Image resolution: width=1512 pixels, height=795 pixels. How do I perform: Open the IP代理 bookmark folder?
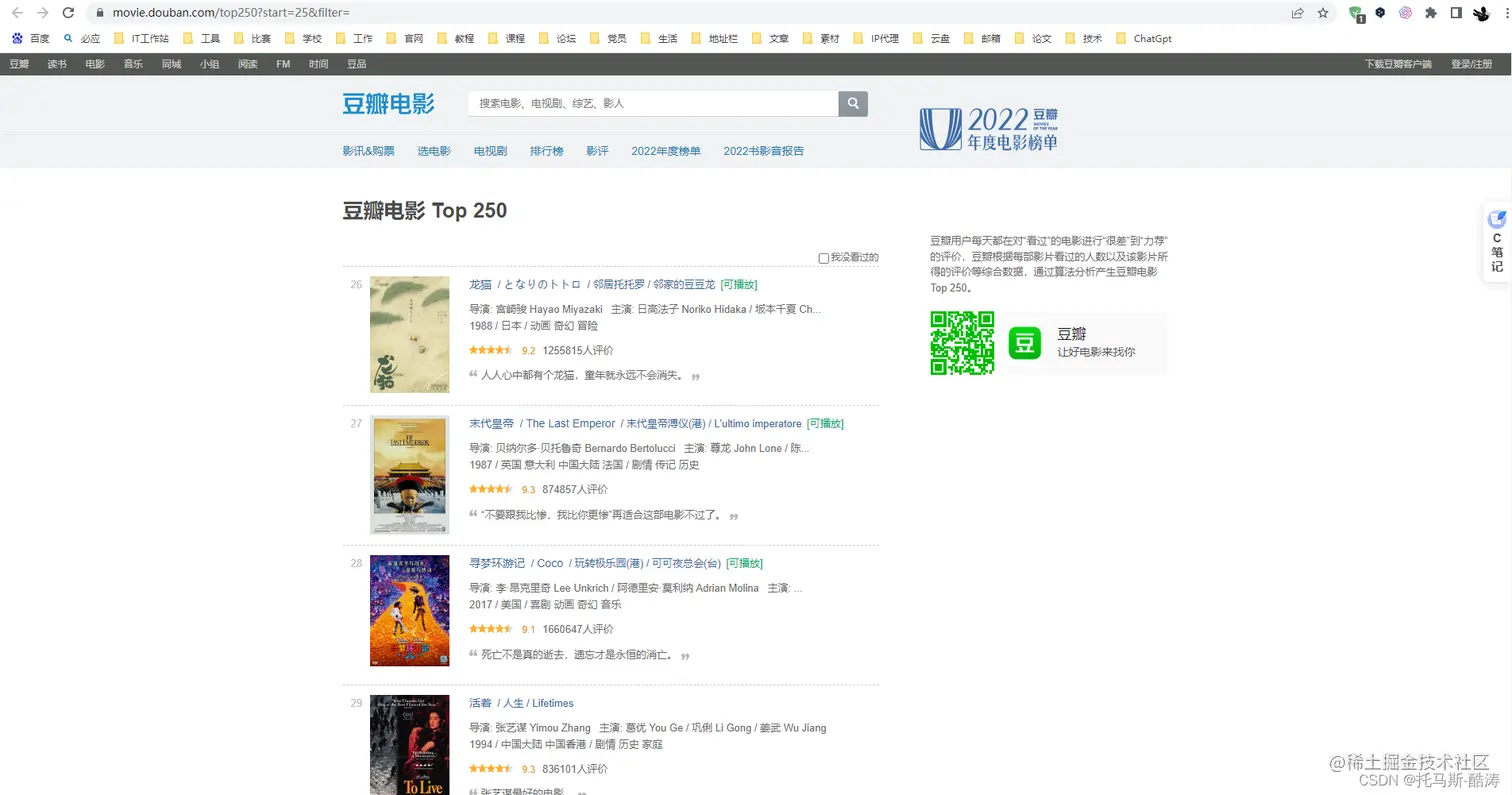[877, 39]
